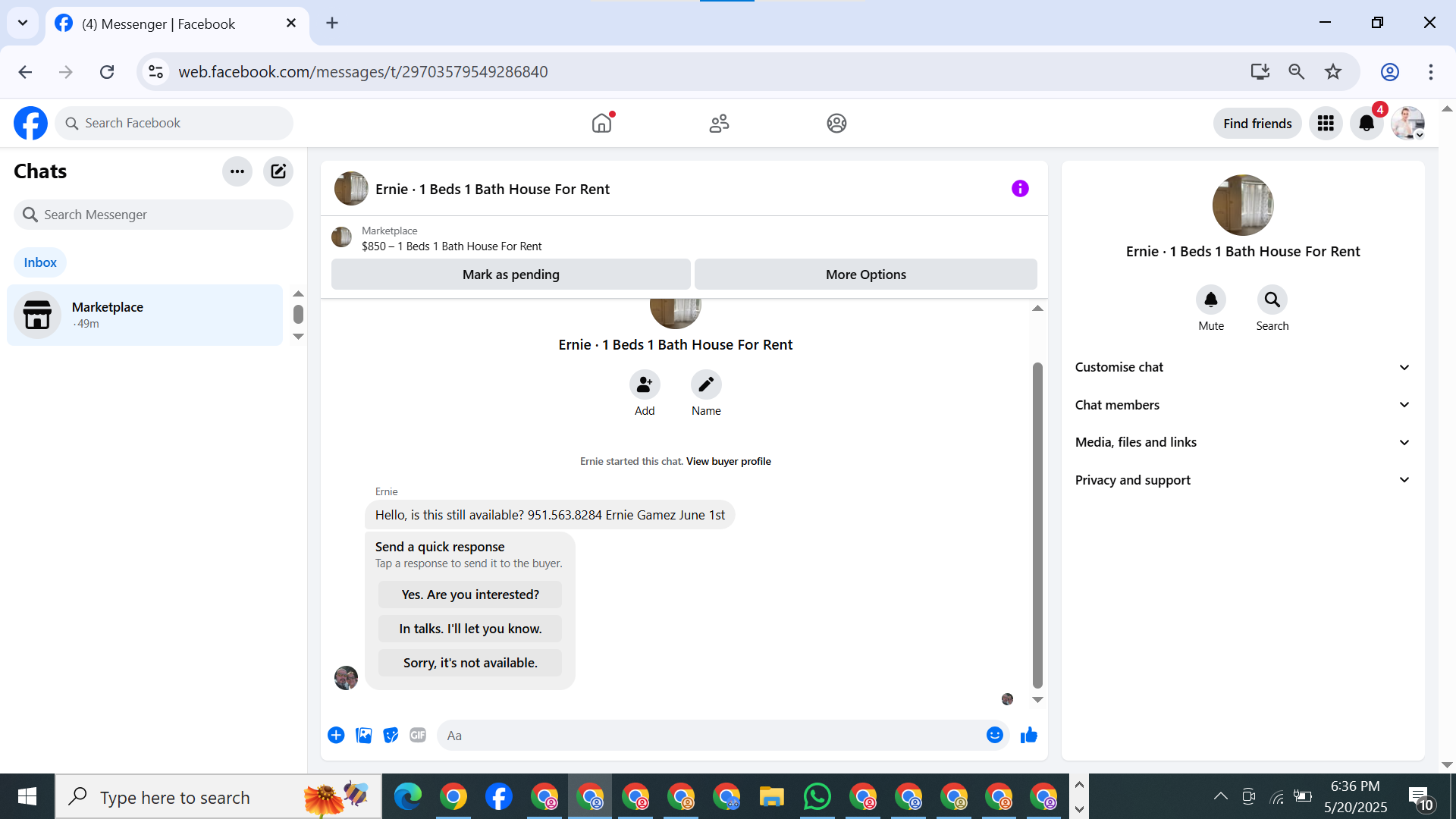Open the blue plus actions icon
This screenshot has height=819, width=1456.
(x=336, y=735)
